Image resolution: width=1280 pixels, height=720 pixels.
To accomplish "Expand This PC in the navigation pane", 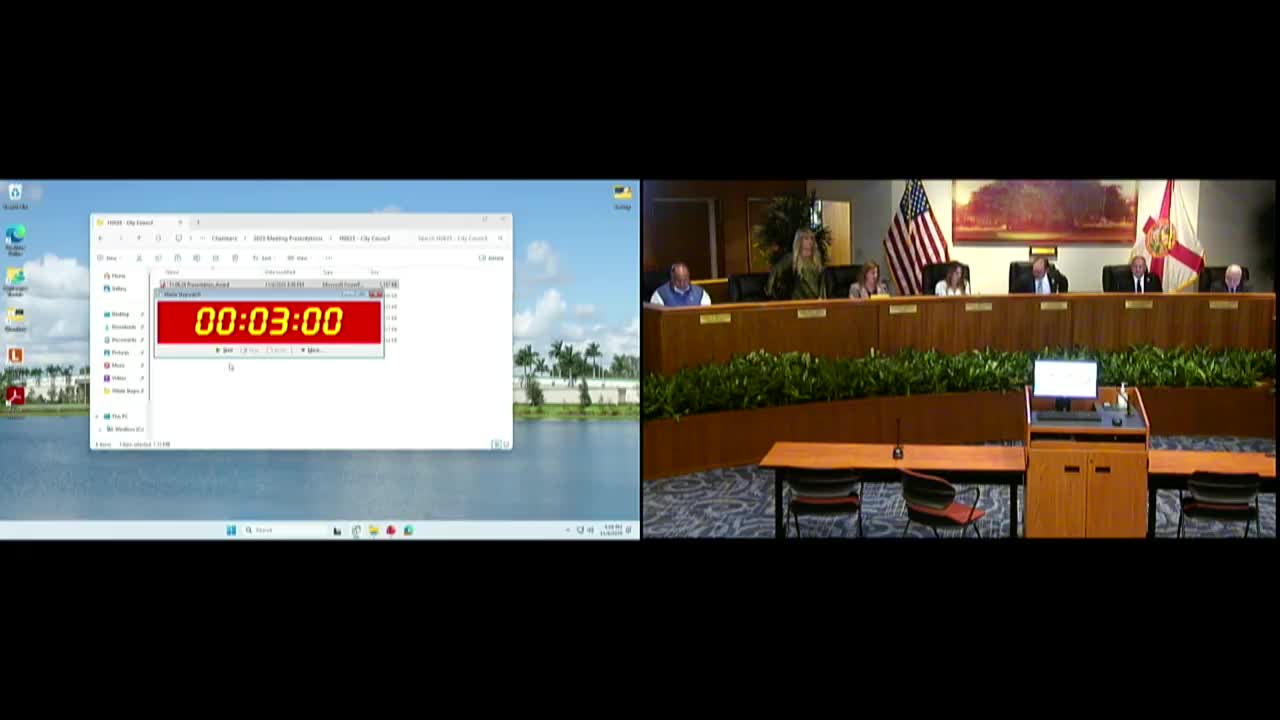I will (x=99, y=416).
